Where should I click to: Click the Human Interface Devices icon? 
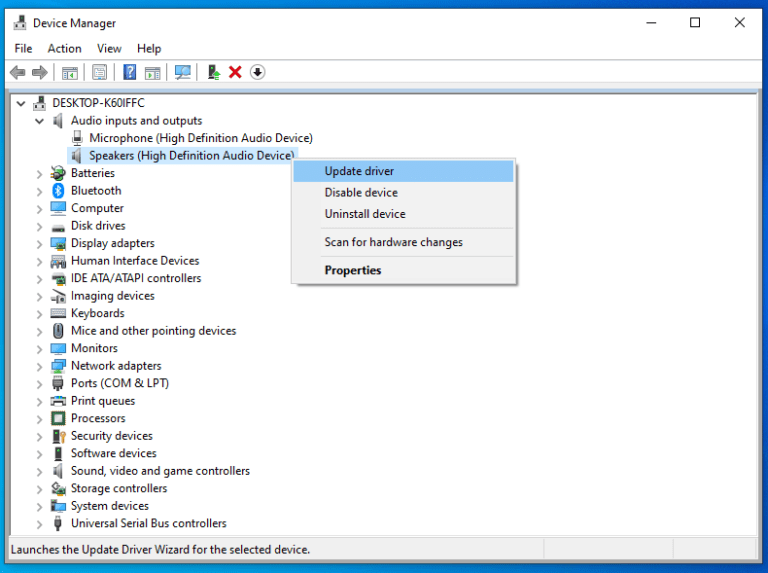click(x=58, y=261)
